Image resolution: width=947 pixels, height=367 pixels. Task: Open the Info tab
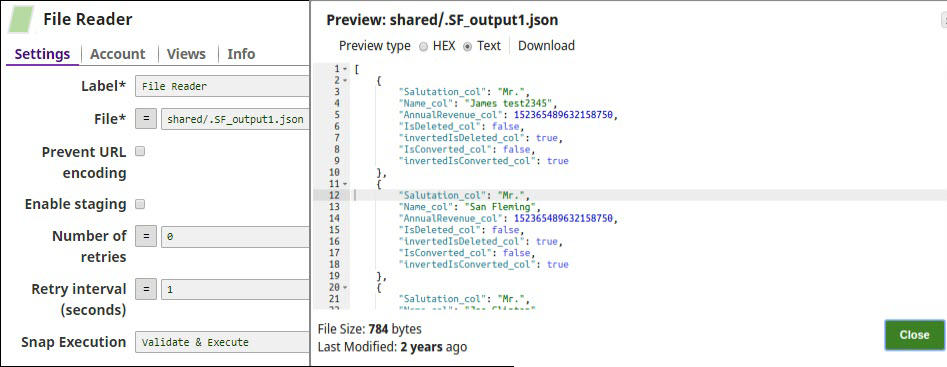point(241,54)
